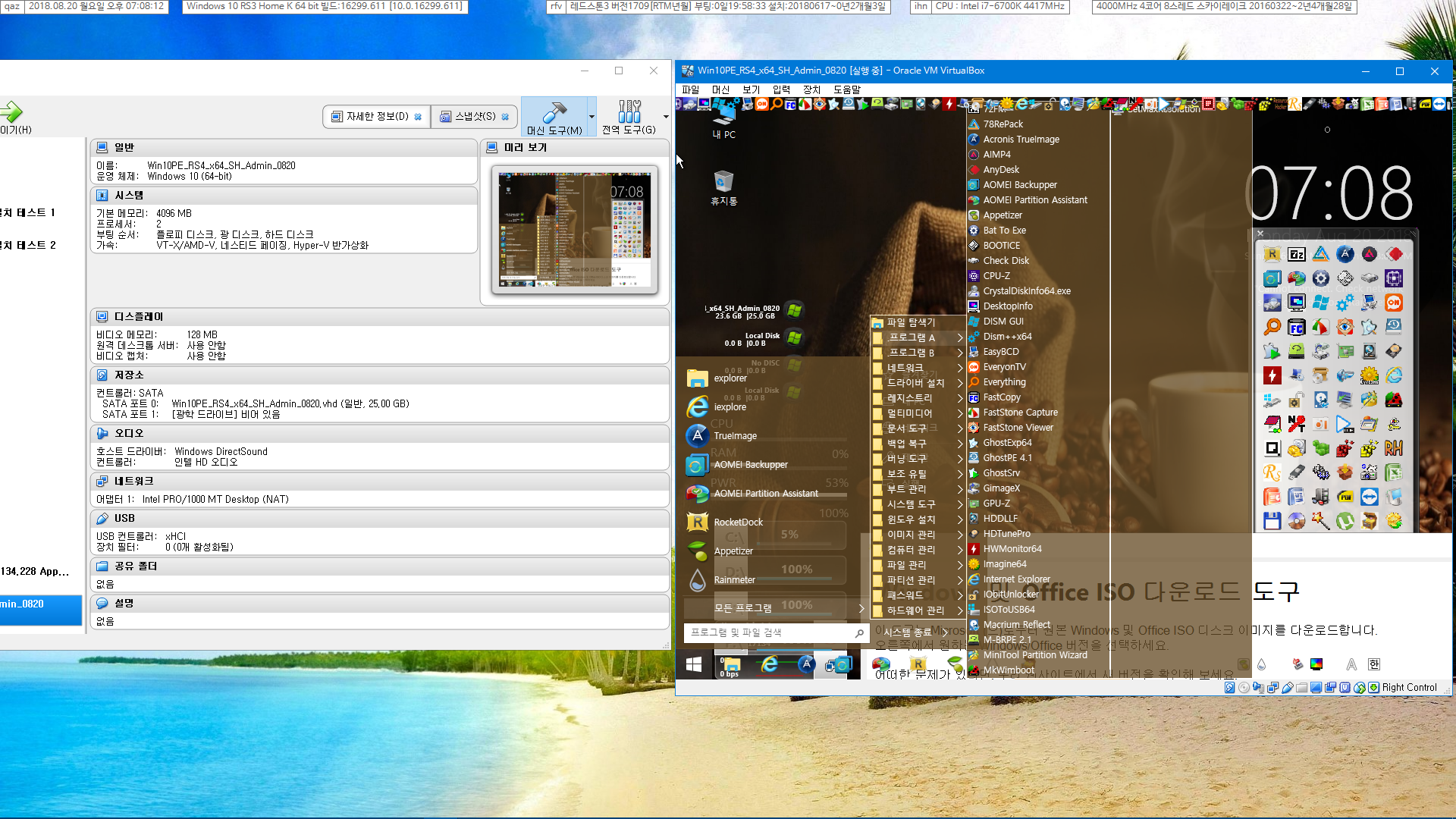
Task: Open the Windows Start button in the VM
Action: pos(694,665)
